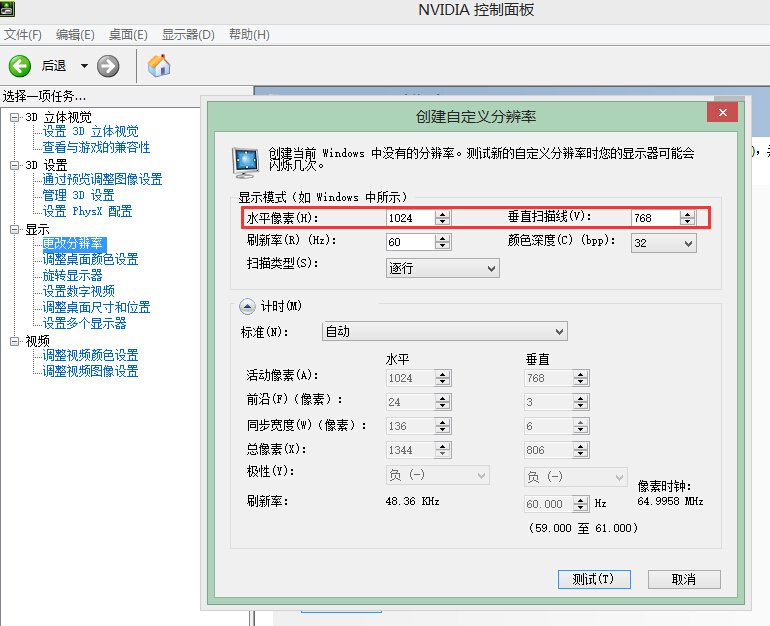Collapse the 3D 设置 tree node
The image size is (770, 626).
coord(15,165)
